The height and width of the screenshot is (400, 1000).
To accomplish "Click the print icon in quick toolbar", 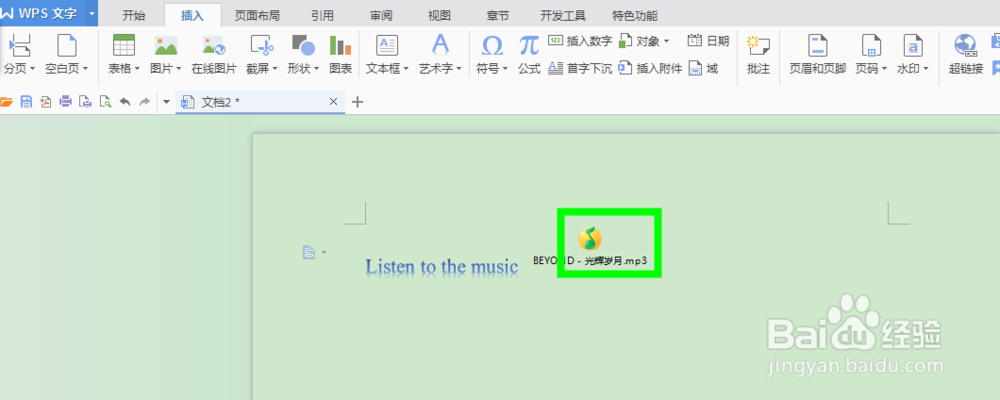I will coord(65,101).
